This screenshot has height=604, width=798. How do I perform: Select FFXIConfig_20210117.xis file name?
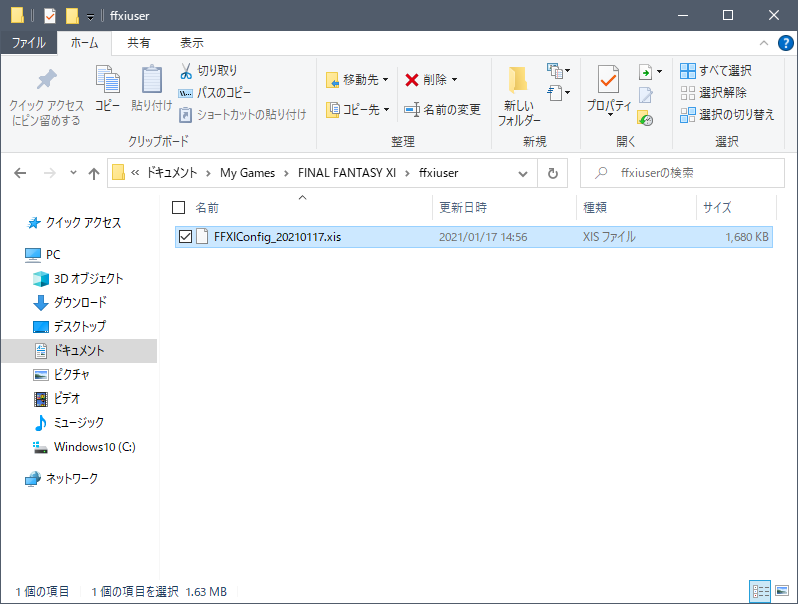(x=277, y=237)
